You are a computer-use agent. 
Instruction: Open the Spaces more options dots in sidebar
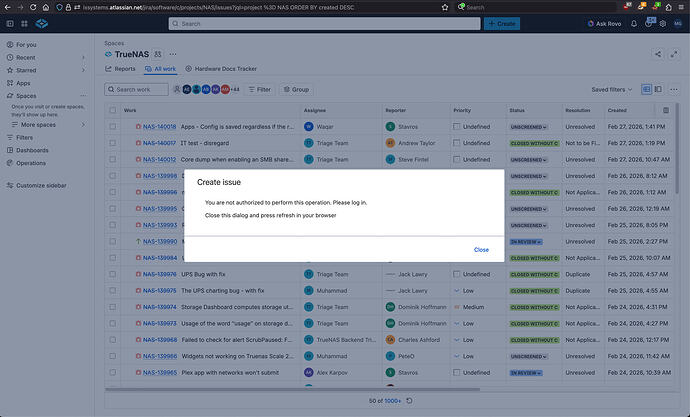click(x=83, y=96)
